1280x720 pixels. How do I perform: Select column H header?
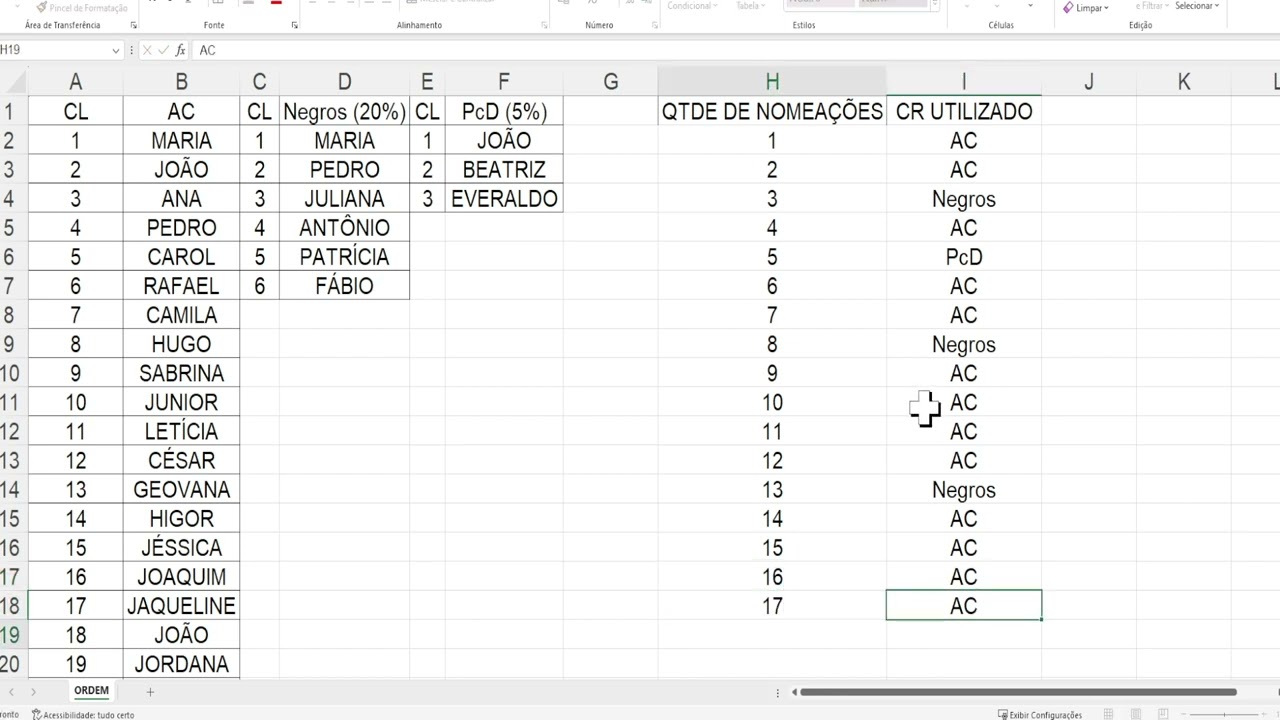coord(772,82)
